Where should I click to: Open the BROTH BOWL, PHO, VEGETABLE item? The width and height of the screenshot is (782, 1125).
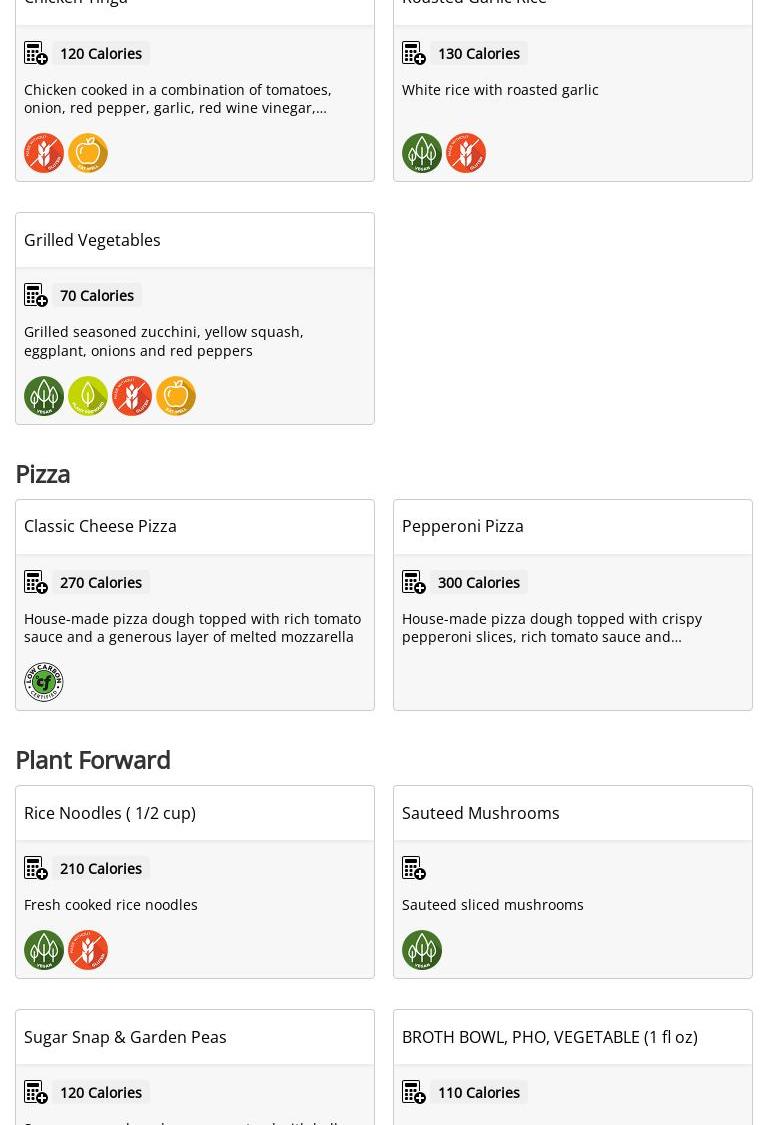click(x=549, y=1037)
